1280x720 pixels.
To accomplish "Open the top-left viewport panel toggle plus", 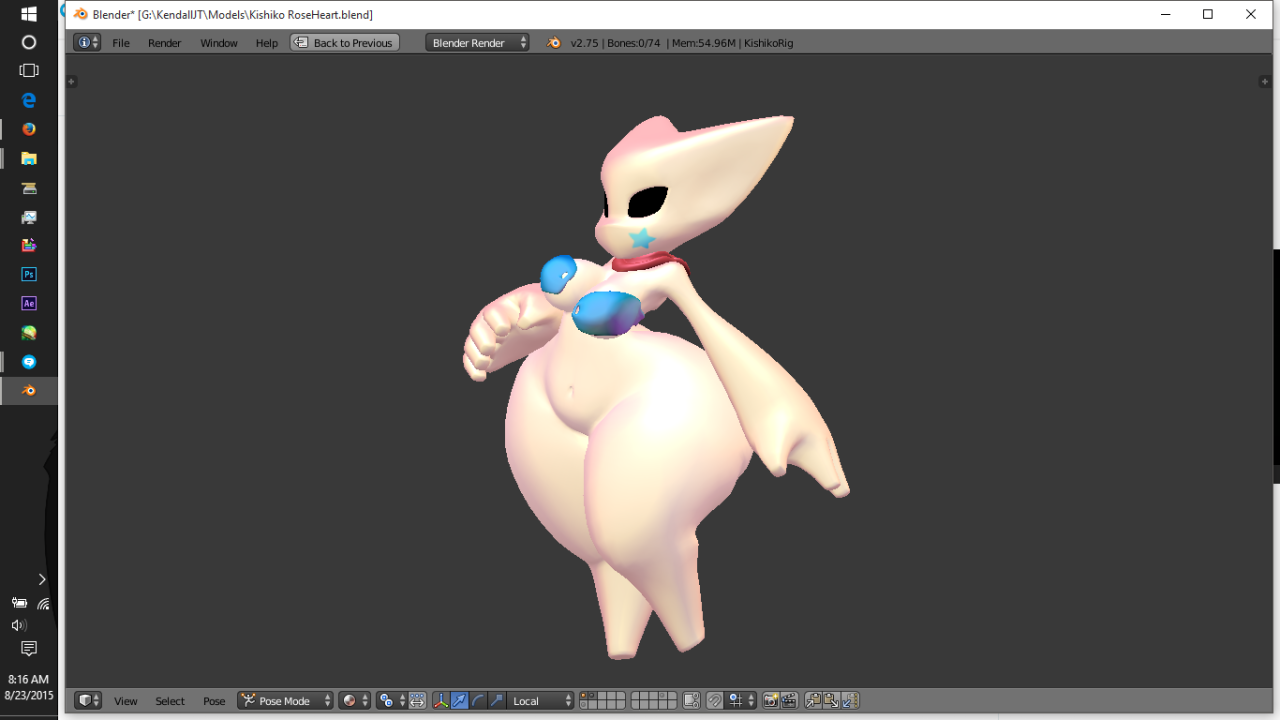I will 71,81.
